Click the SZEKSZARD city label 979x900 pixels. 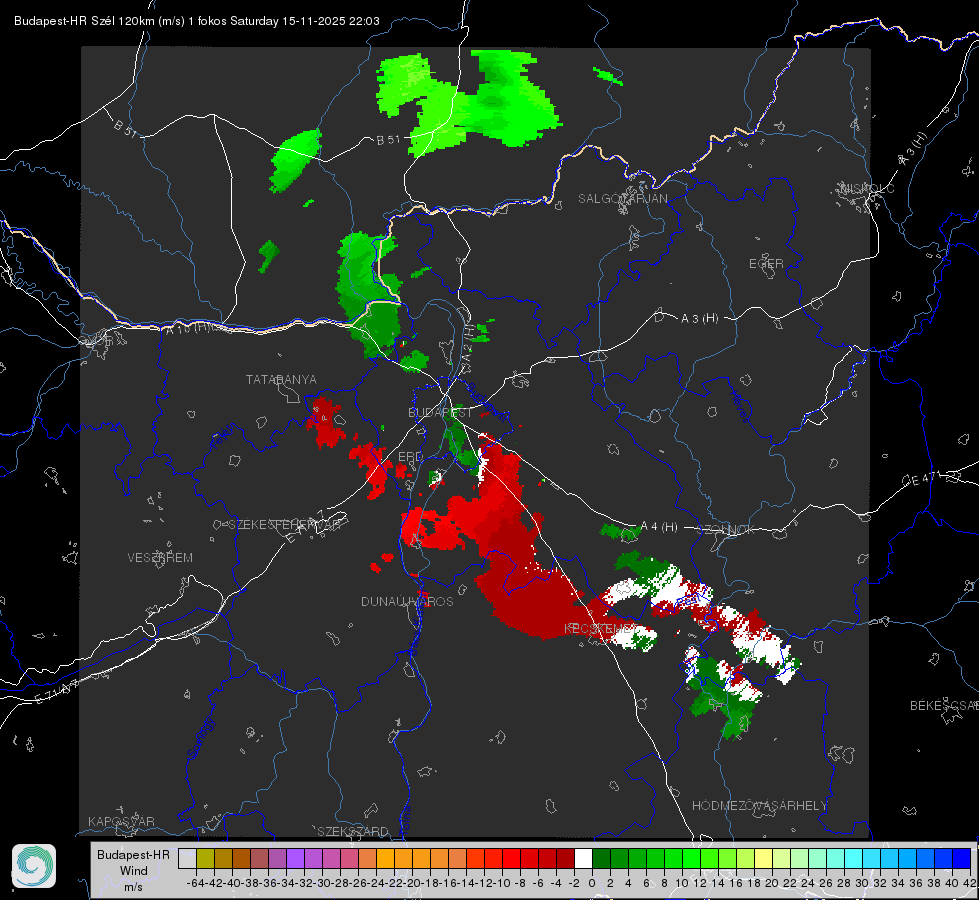[353, 831]
